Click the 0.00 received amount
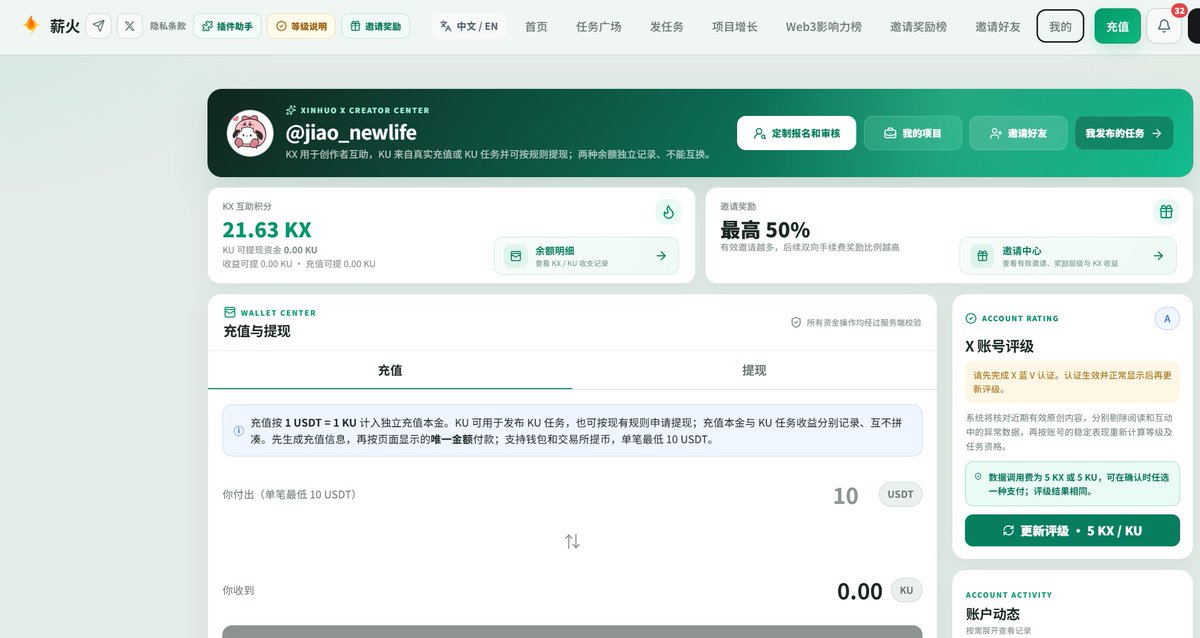The width and height of the screenshot is (1200, 638). 860,591
